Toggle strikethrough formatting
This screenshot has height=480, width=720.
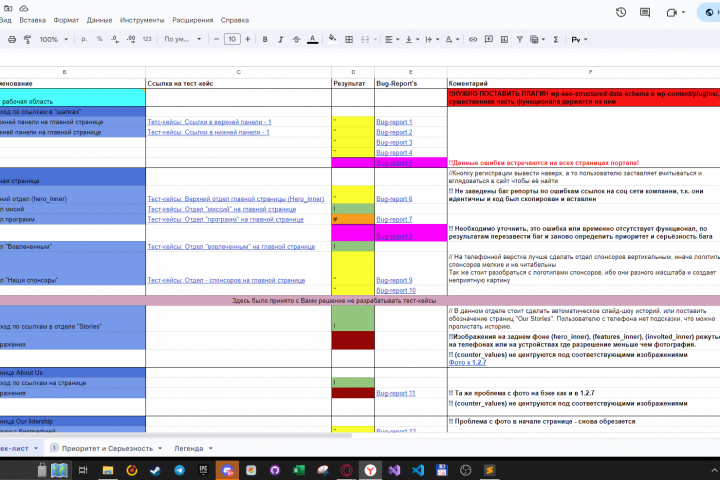coord(296,40)
